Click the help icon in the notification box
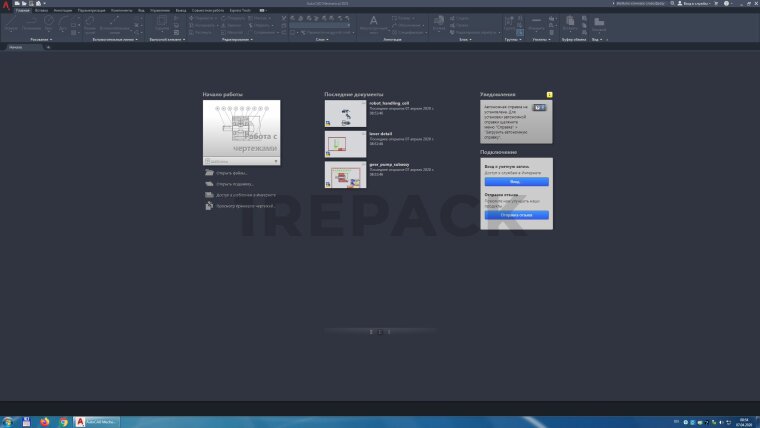 (539, 107)
